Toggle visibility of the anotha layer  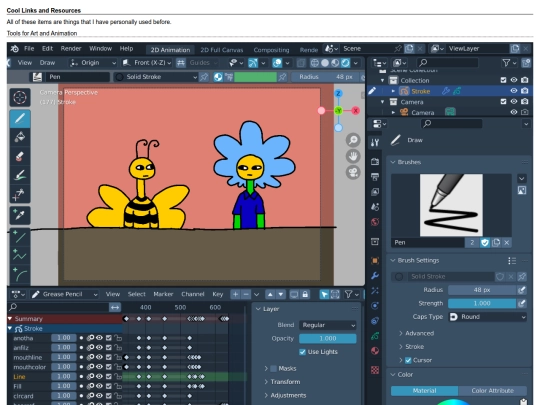pyautogui.click(x=99, y=338)
